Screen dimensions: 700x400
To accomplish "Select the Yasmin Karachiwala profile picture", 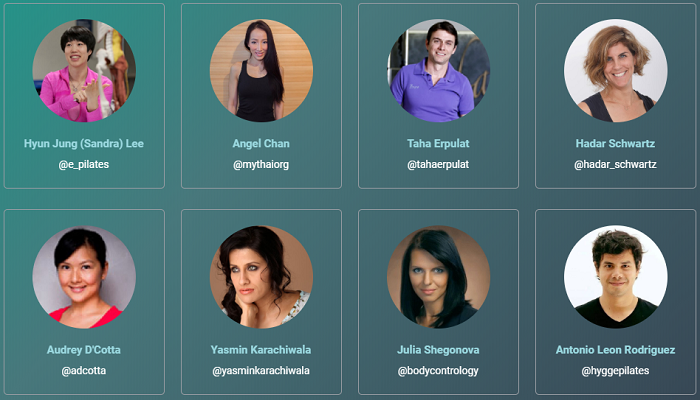I will (x=261, y=277).
